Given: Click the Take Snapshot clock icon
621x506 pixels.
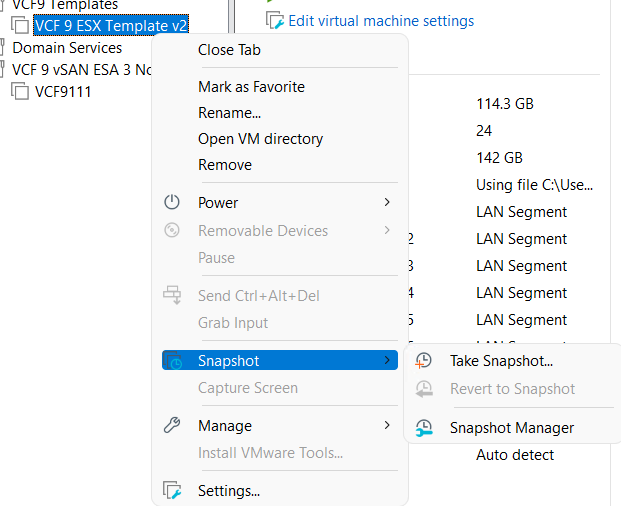Looking at the screenshot, I should tap(424, 361).
